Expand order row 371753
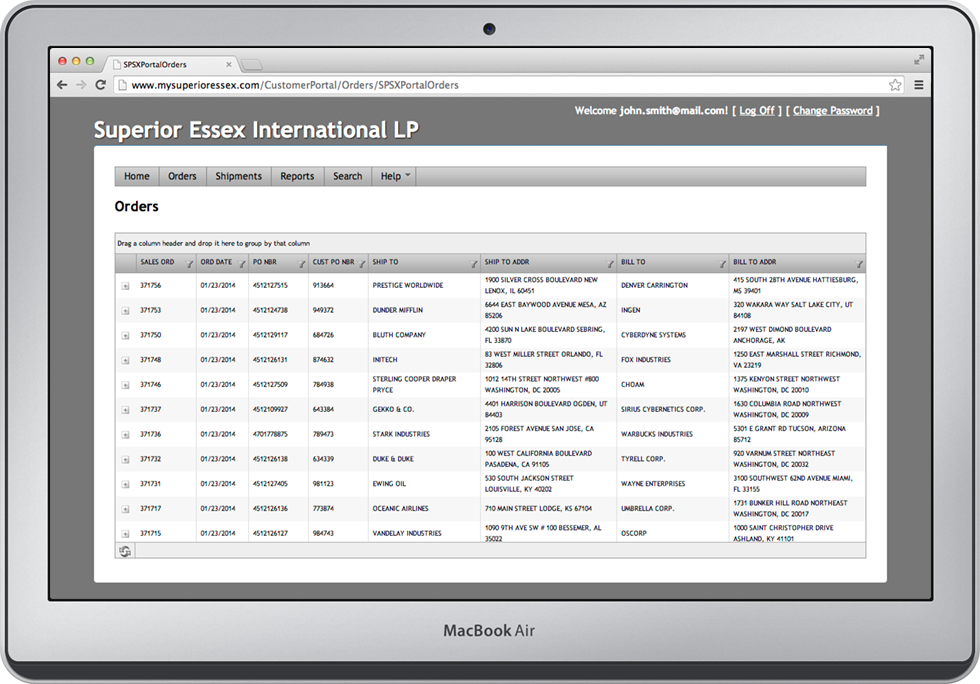Viewport: 980px width, 684px height. 126,311
